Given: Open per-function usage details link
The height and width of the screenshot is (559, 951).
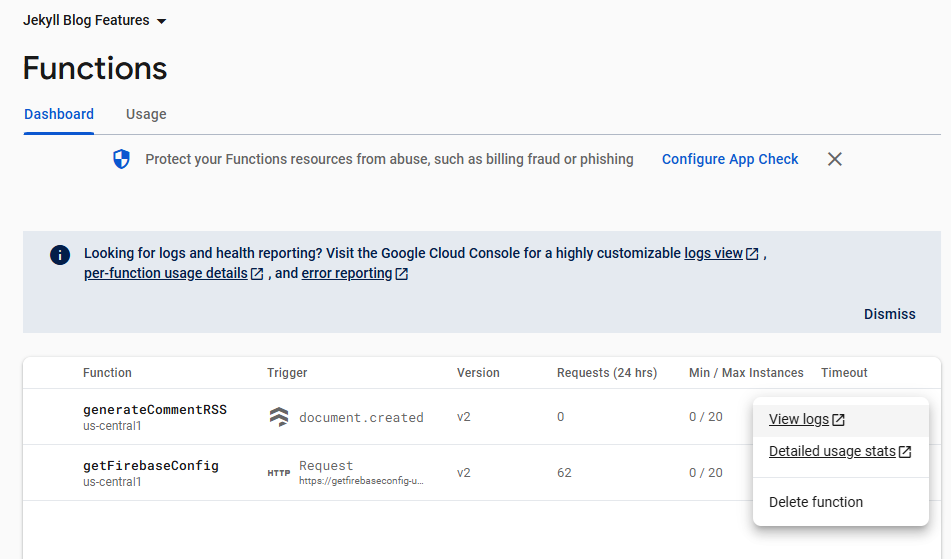Looking at the screenshot, I should [166, 273].
